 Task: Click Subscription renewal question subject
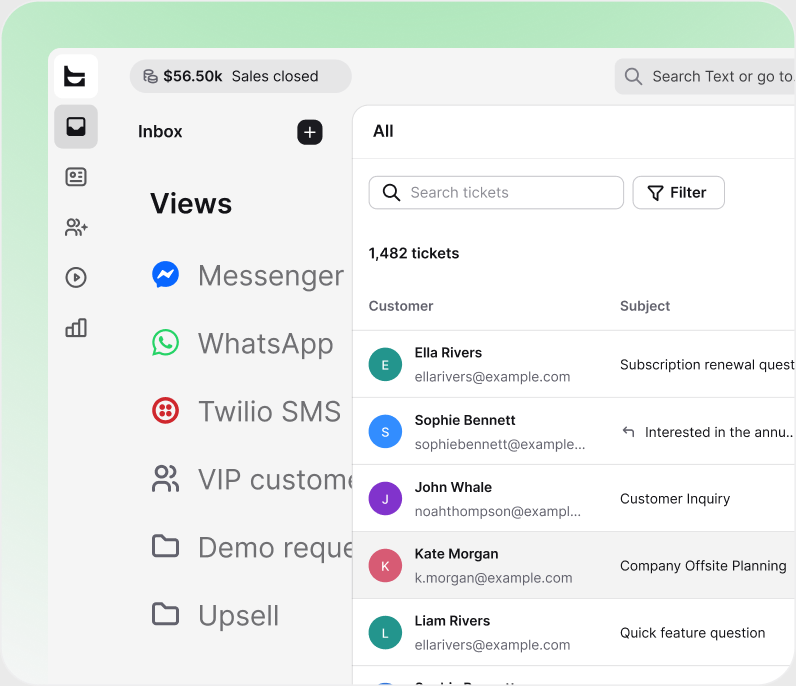707,365
